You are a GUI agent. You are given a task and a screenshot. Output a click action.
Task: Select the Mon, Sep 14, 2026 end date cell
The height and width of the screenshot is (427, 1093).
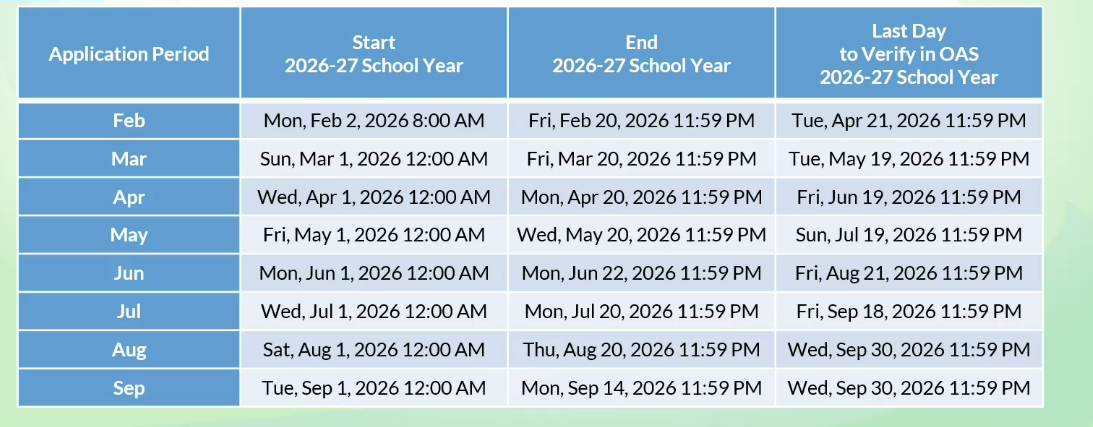[641, 387]
